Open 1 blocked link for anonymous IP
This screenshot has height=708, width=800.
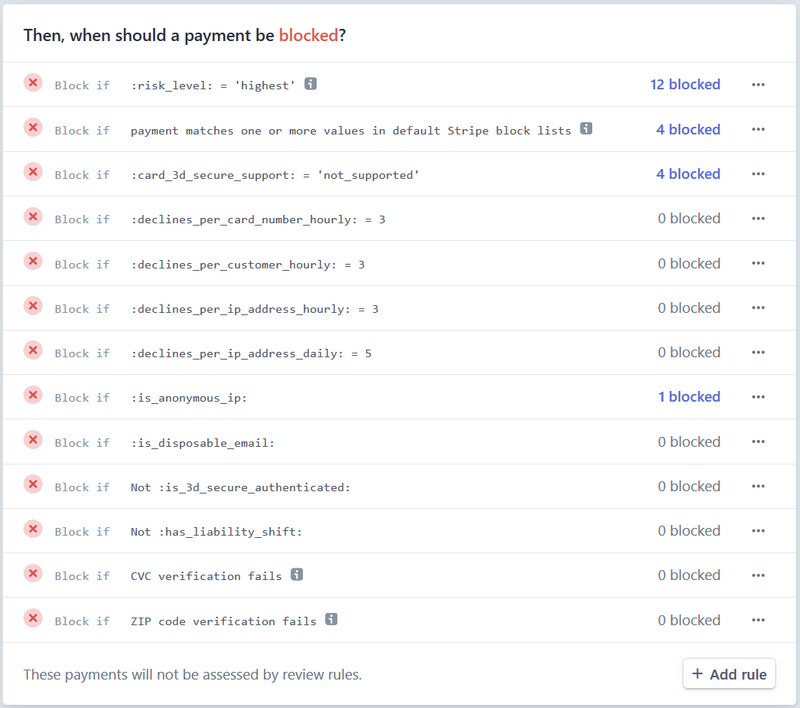[689, 397]
